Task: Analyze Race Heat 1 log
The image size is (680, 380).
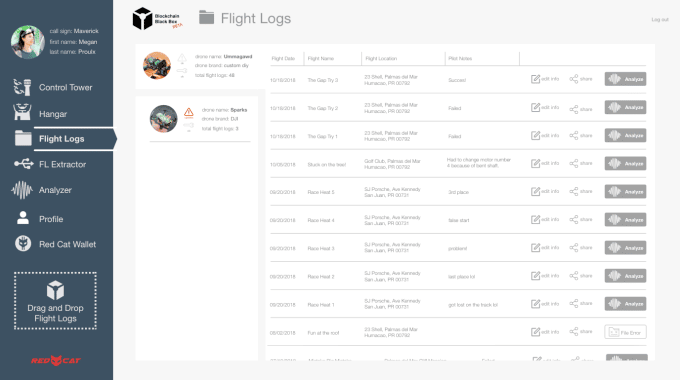Action: tap(625, 304)
